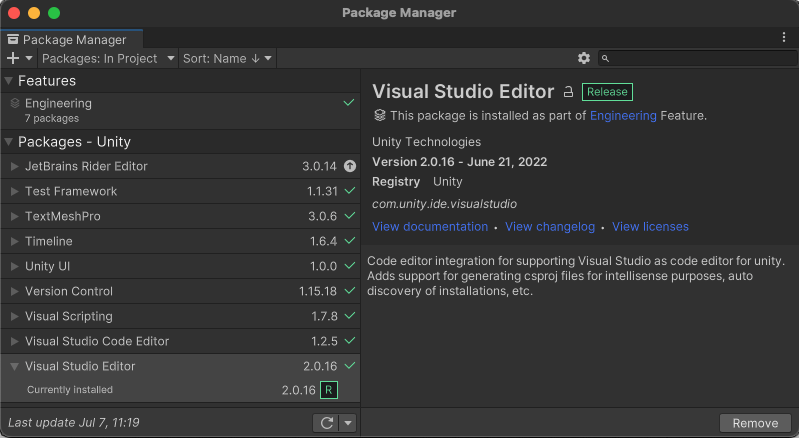Click the update-available arrow for JetBrains Rider
The width and height of the screenshot is (799, 438).
tap(350, 166)
